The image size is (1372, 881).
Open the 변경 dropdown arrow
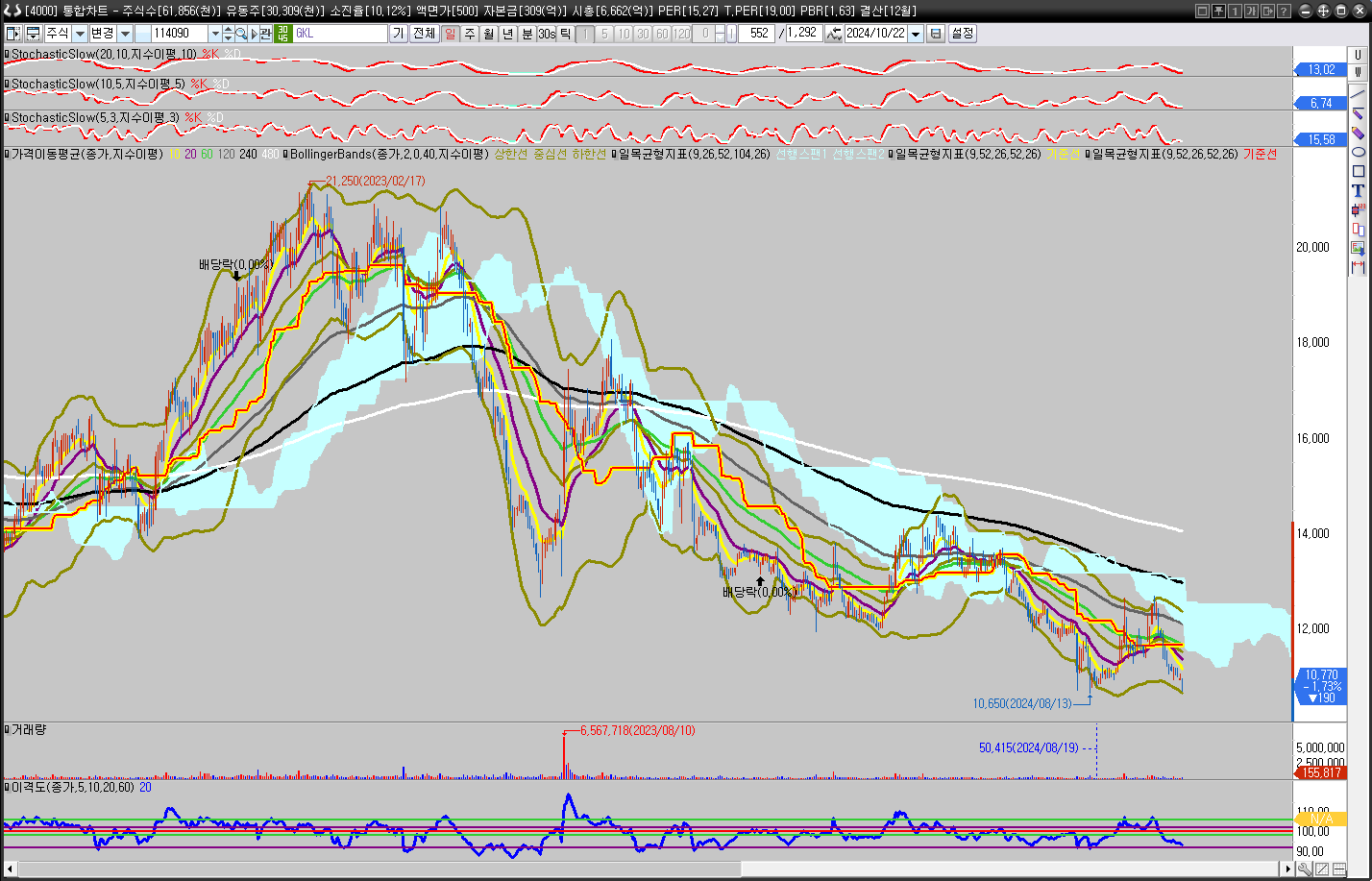(x=125, y=34)
